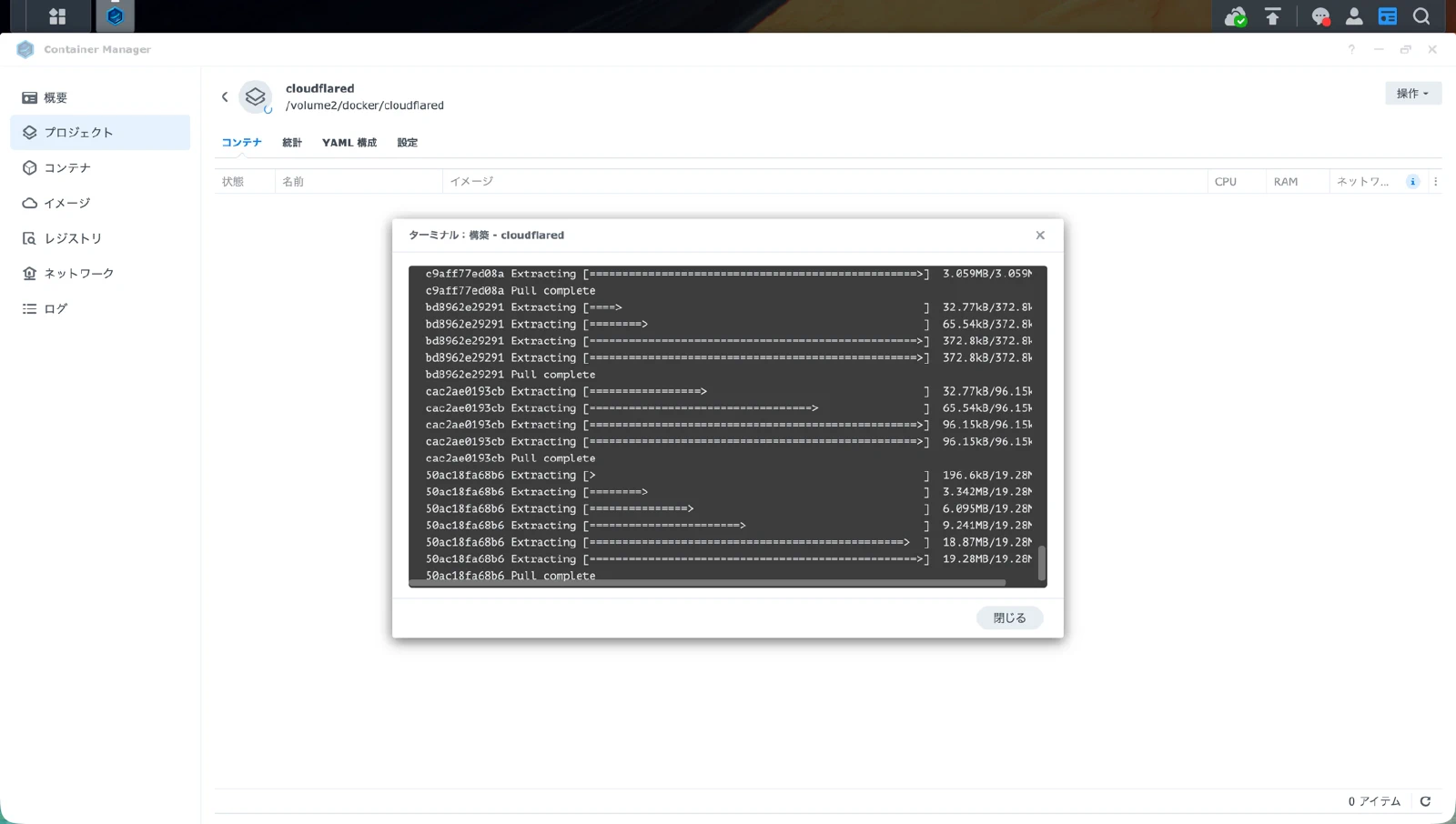The width and height of the screenshot is (1456, 824).
Task: Open the ログ sidebar section
Action: point(54,308)
